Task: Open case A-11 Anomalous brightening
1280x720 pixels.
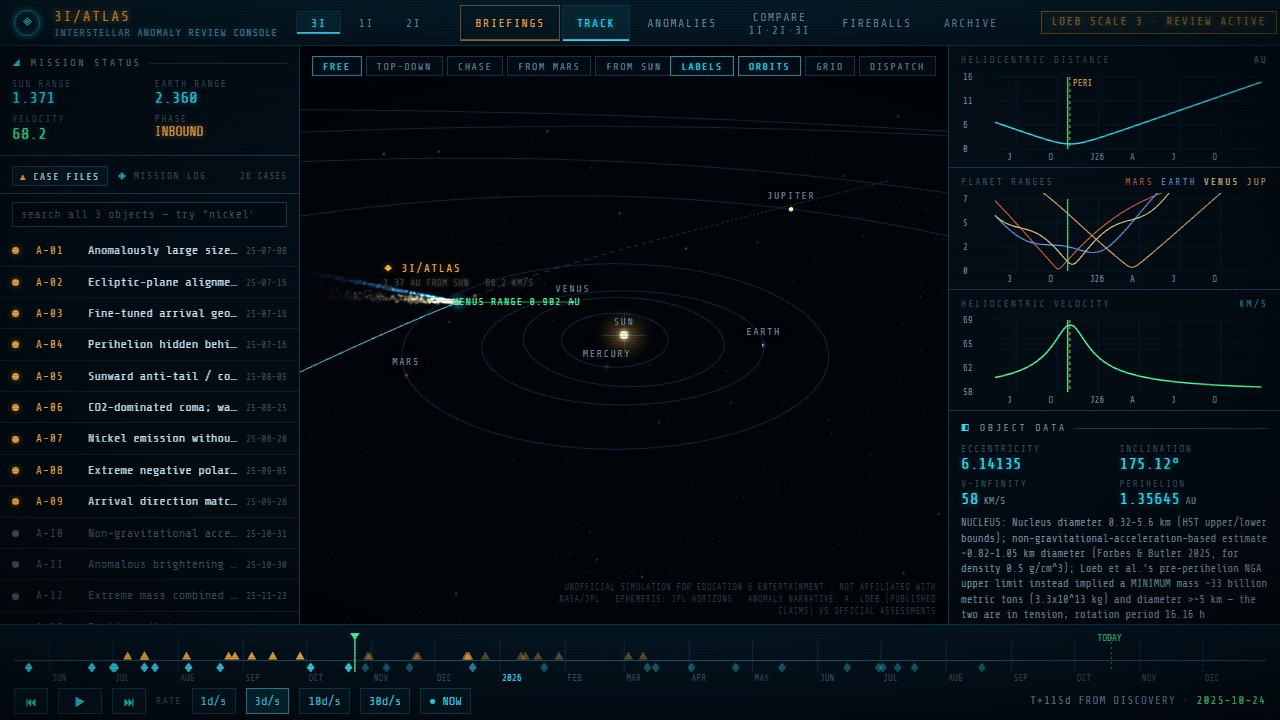Action: click(x=149, y=564)
